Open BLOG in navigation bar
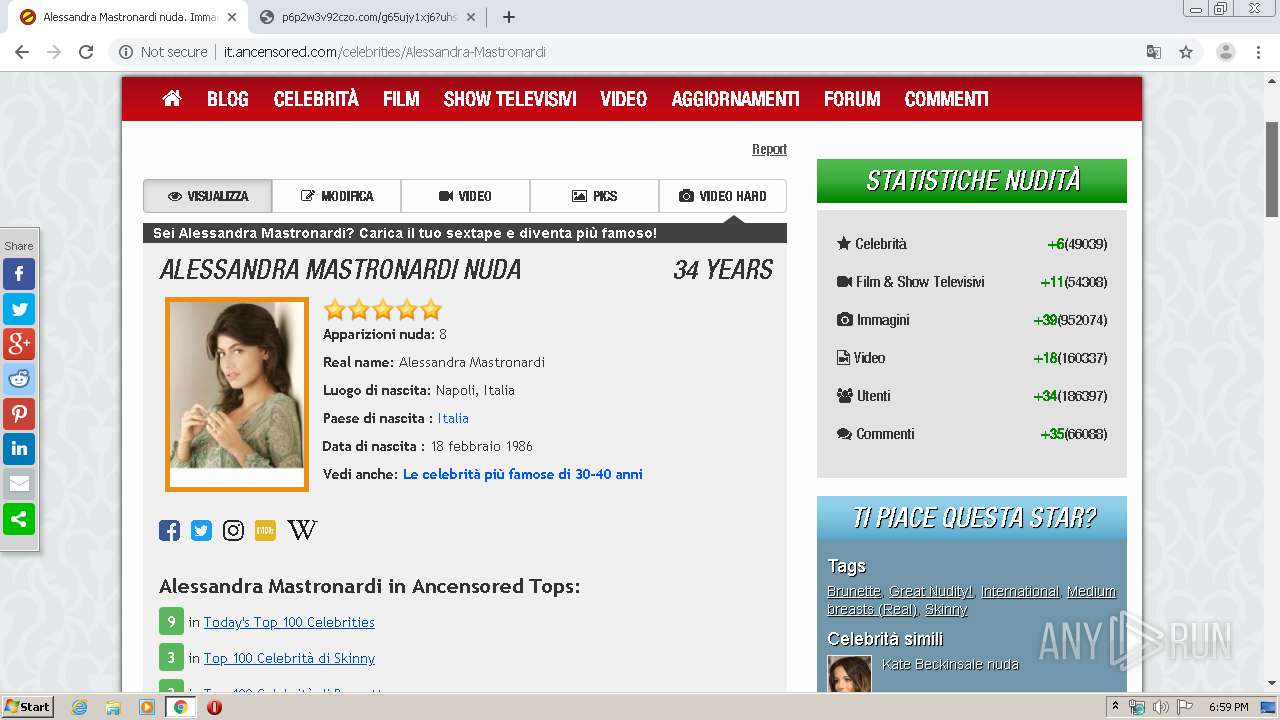Viewport: 1280px width, 720px height. tap(228, 99)
